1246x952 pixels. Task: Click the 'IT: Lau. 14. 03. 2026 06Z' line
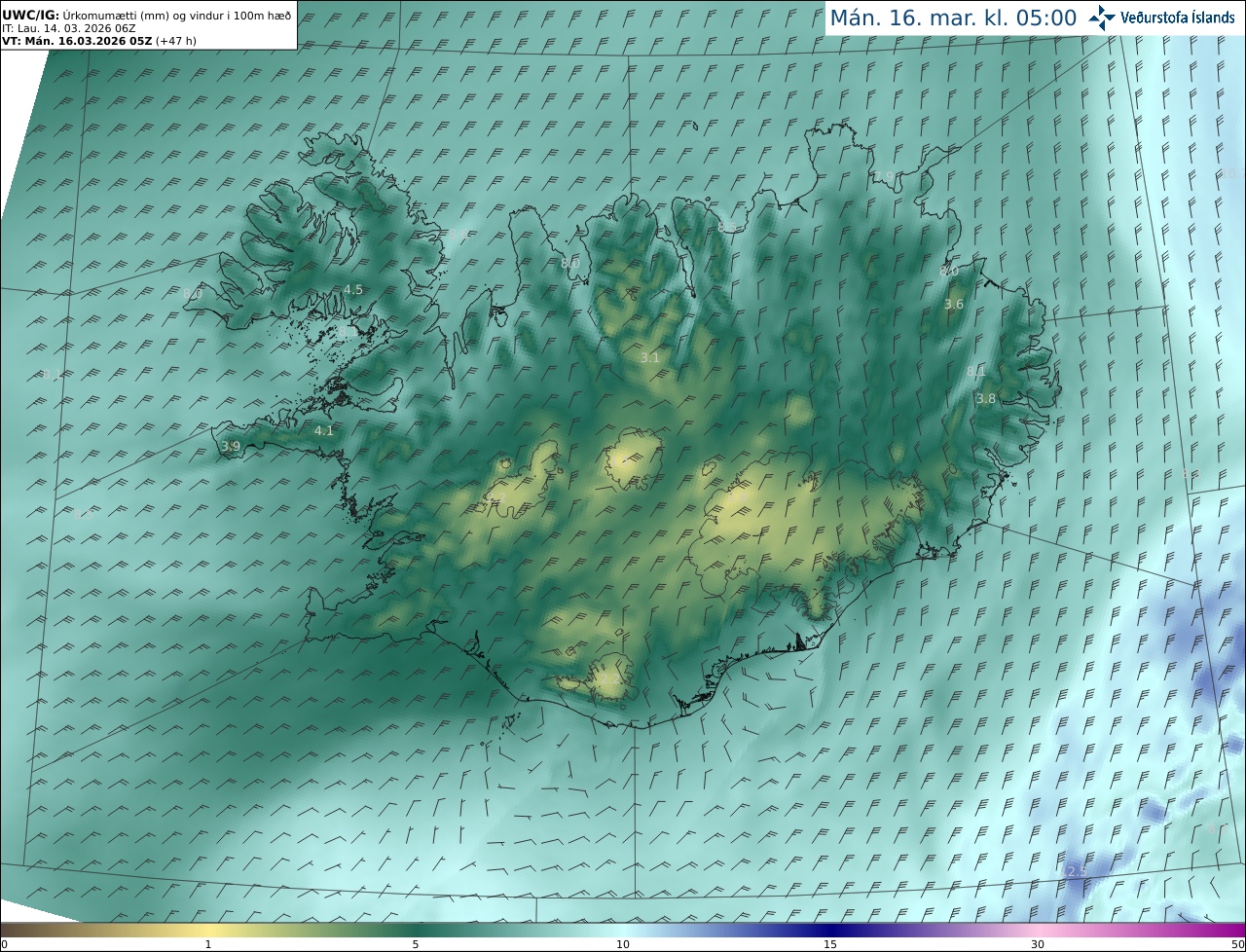tap(68, 28)
